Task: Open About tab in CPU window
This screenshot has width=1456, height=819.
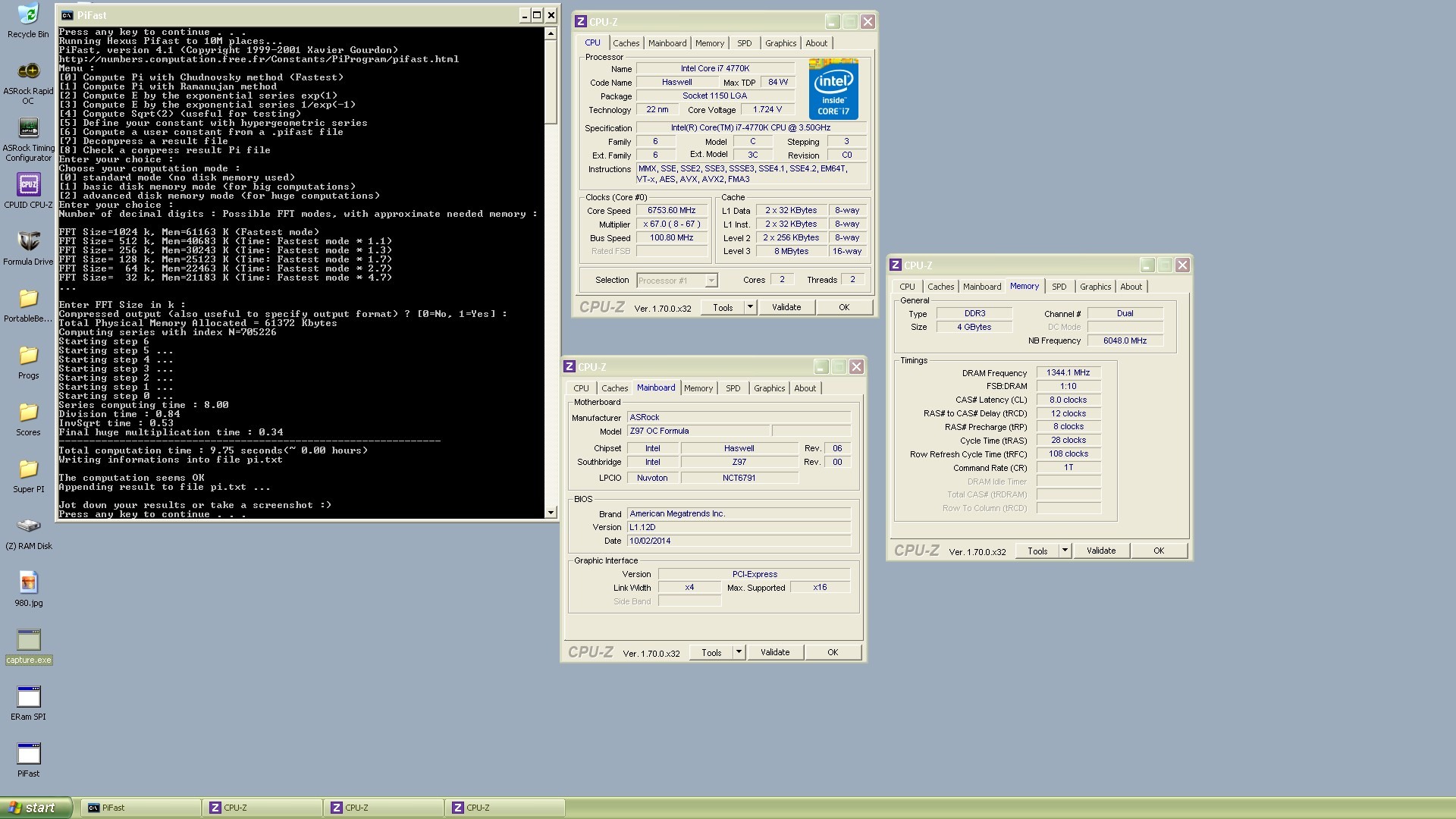Action: click(817, 43)
